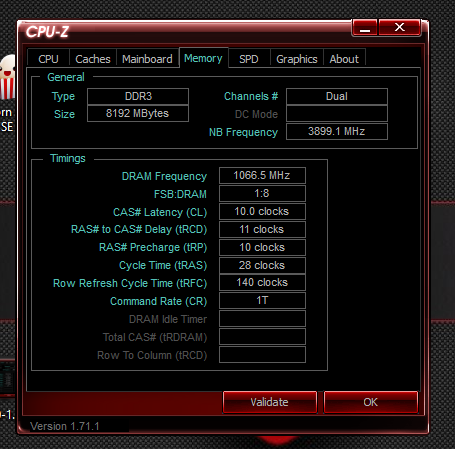Open the Graphics tab
The height and width of the screenshot is (449, 455).
297,59
